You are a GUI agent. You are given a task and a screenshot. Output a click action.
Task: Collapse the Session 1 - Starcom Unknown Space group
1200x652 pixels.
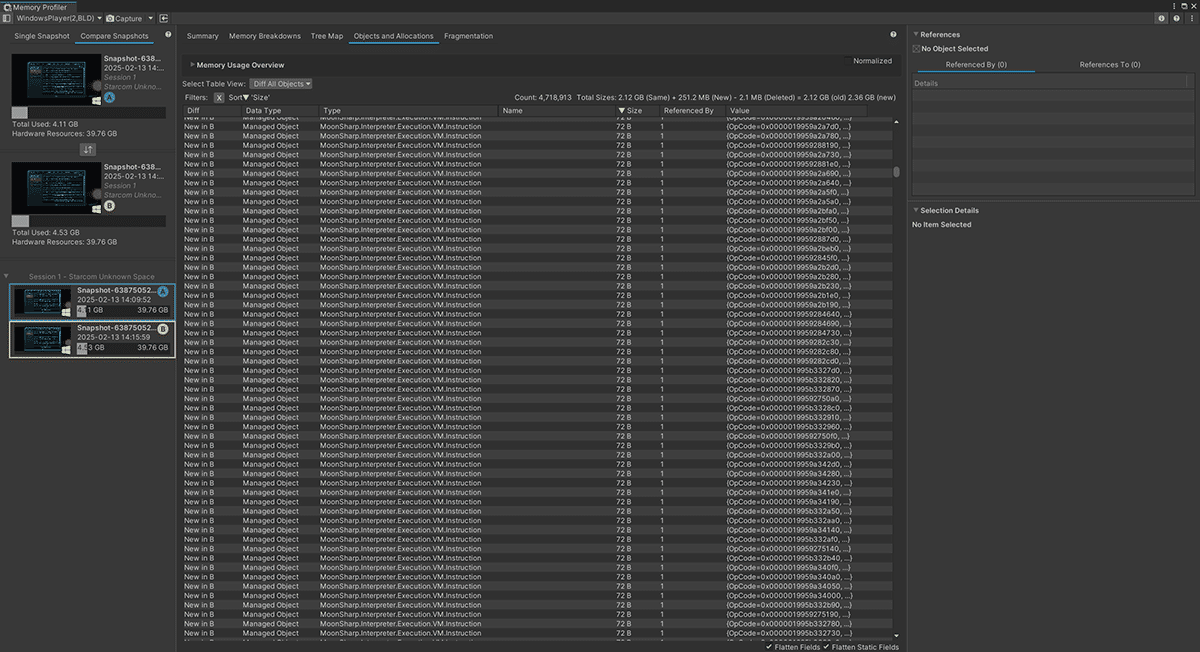pyautogui.click(x=8, y=276)
